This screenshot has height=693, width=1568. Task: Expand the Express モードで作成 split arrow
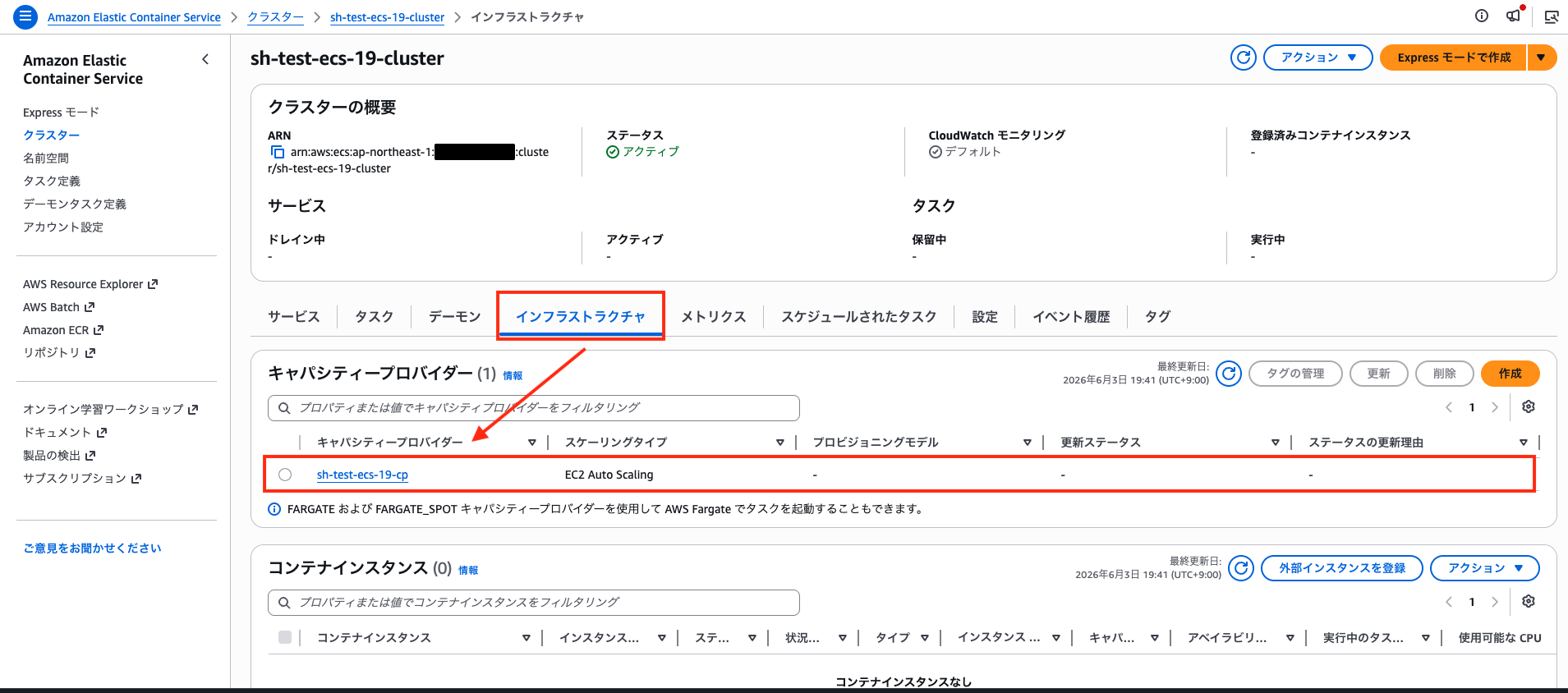pos(1542,57)
